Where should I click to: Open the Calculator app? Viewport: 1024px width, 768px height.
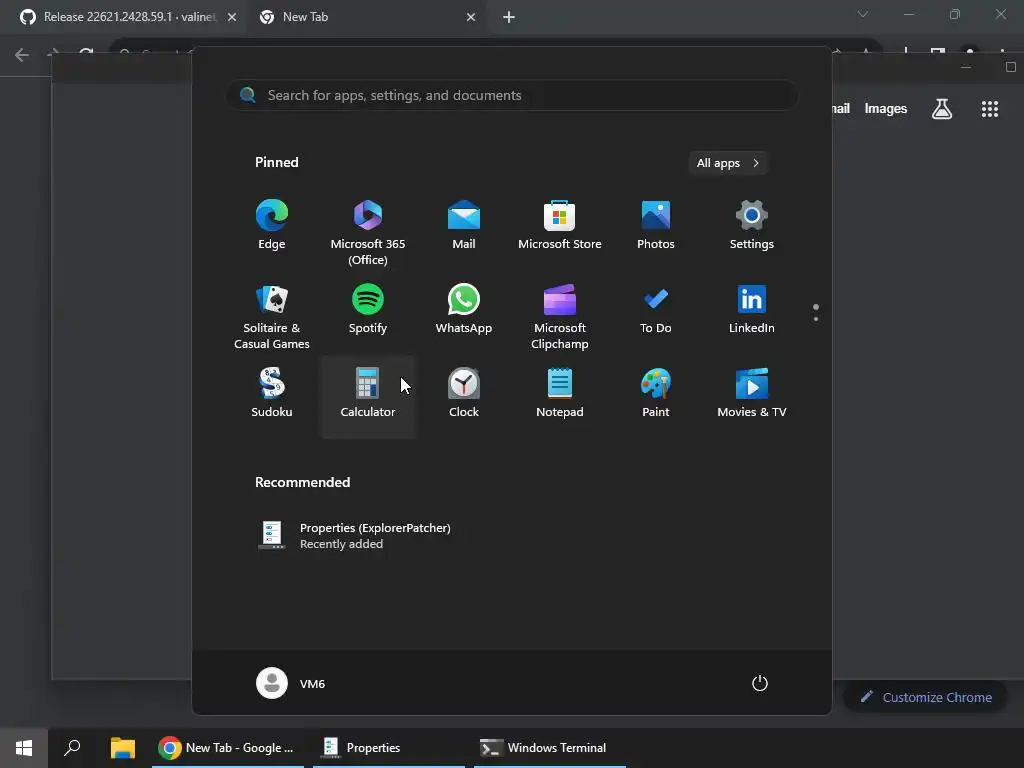tap(368, 396)
